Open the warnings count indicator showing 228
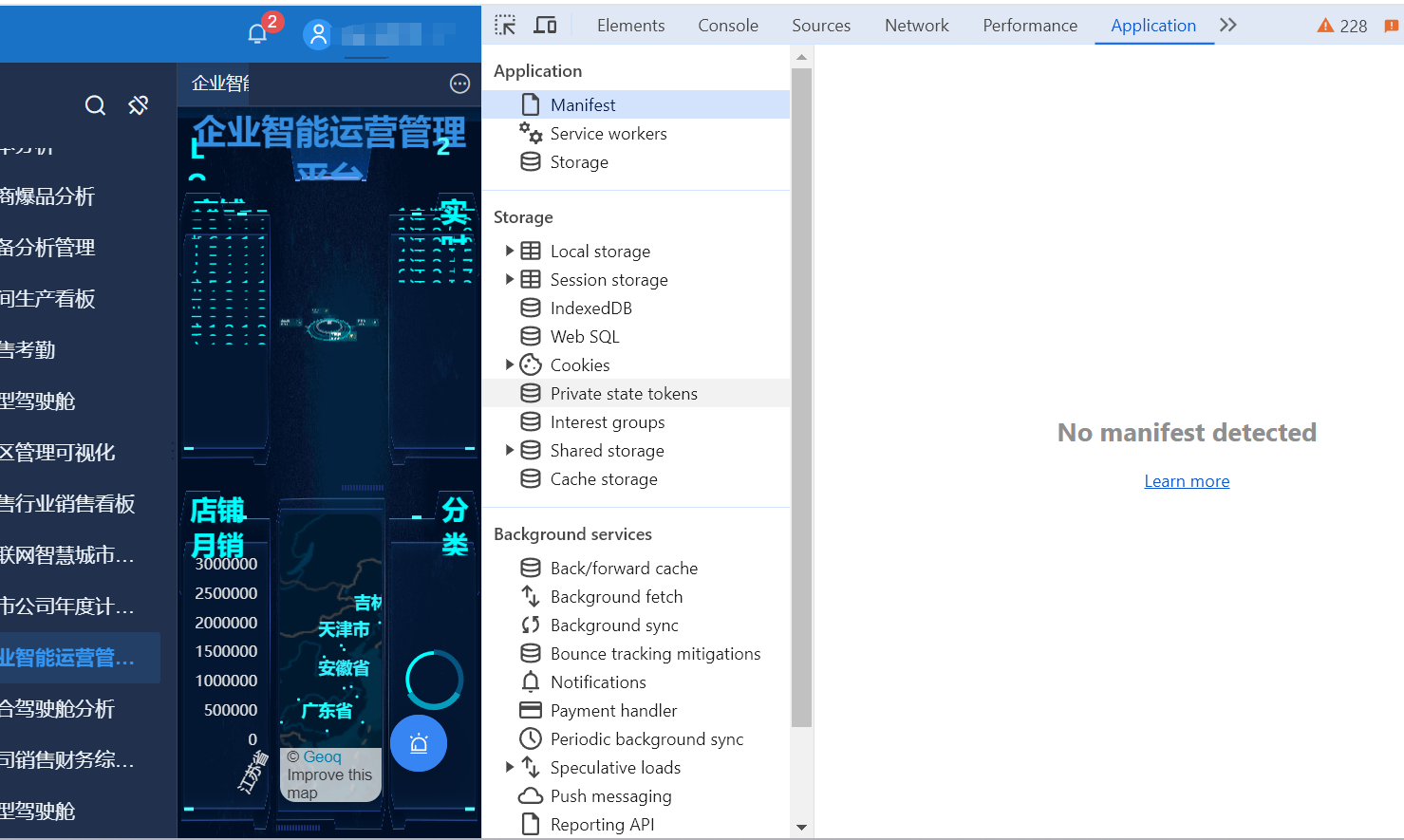 pyautogui.click(x=1342, y=26)
